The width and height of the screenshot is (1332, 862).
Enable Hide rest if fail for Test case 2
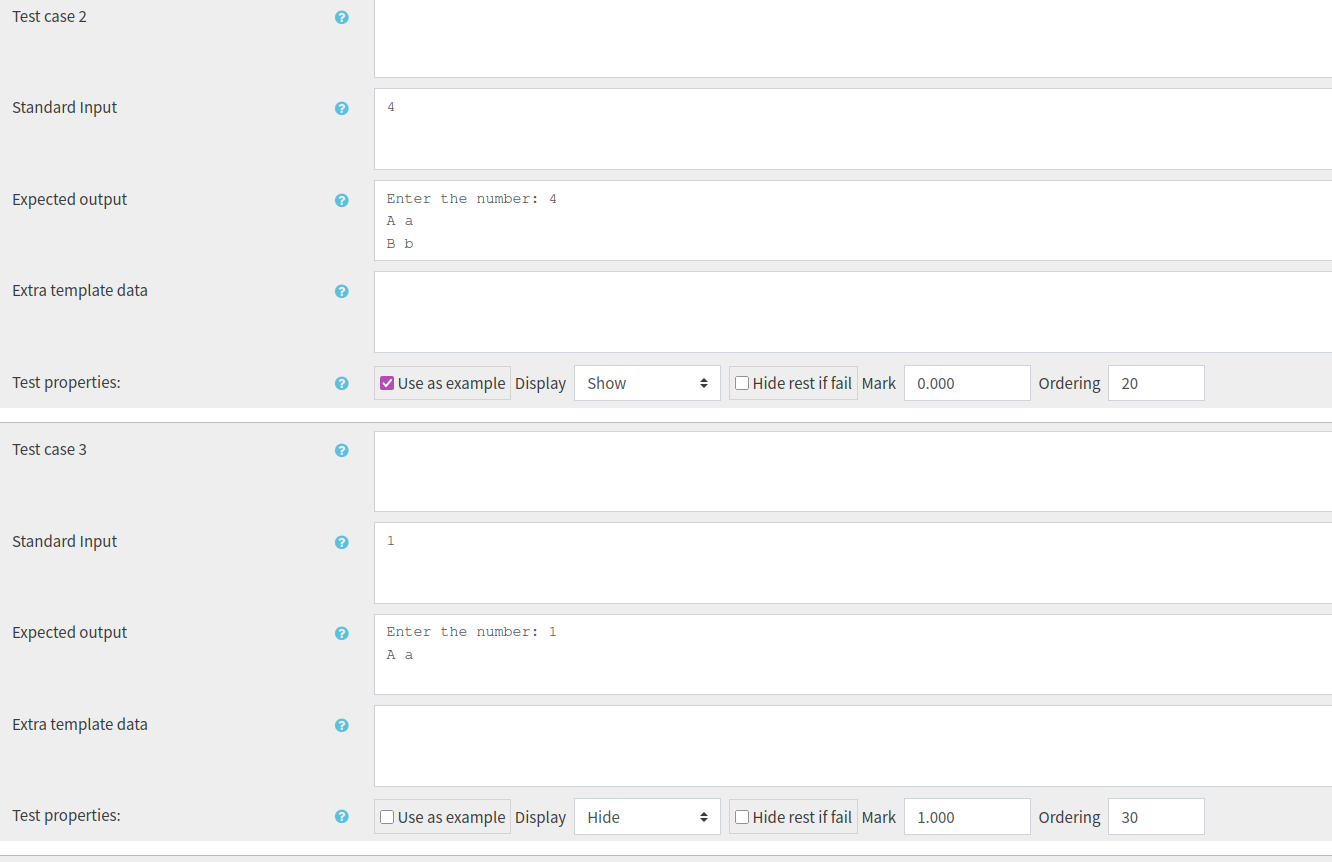point(741,383)
